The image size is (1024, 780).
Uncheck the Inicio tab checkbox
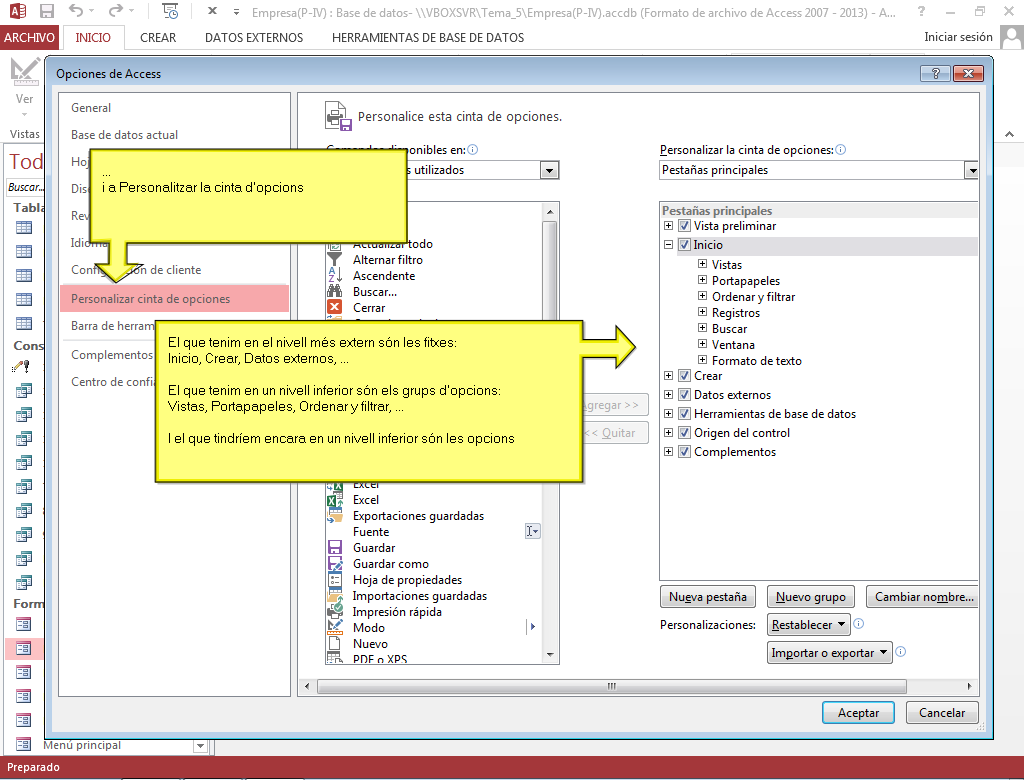point(684,245)
